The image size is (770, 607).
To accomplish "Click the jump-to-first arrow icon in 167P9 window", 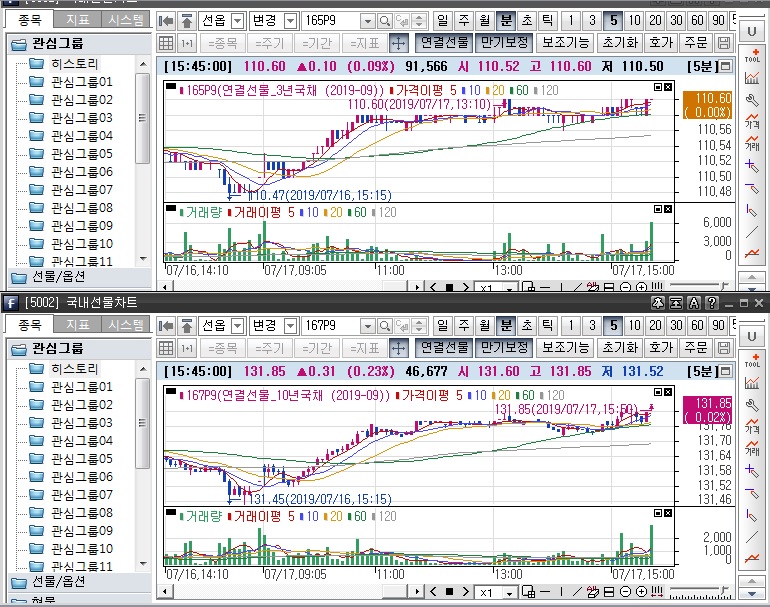I will 166,326.
